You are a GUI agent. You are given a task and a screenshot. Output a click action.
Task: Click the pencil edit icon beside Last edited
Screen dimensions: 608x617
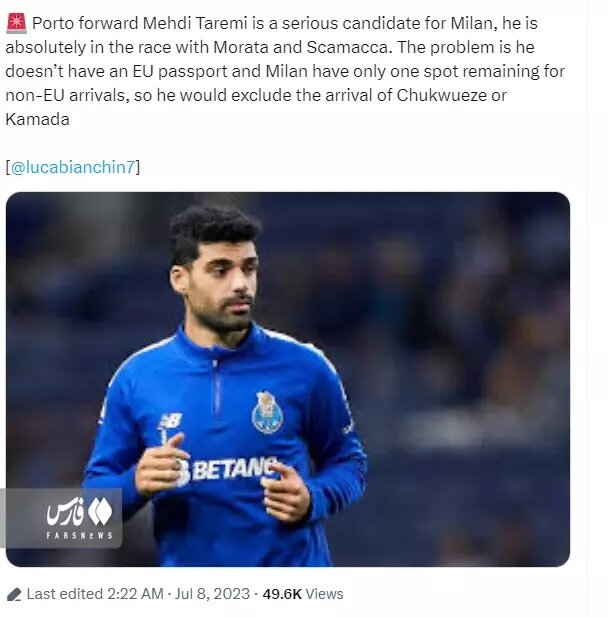[x=13, y=594]
